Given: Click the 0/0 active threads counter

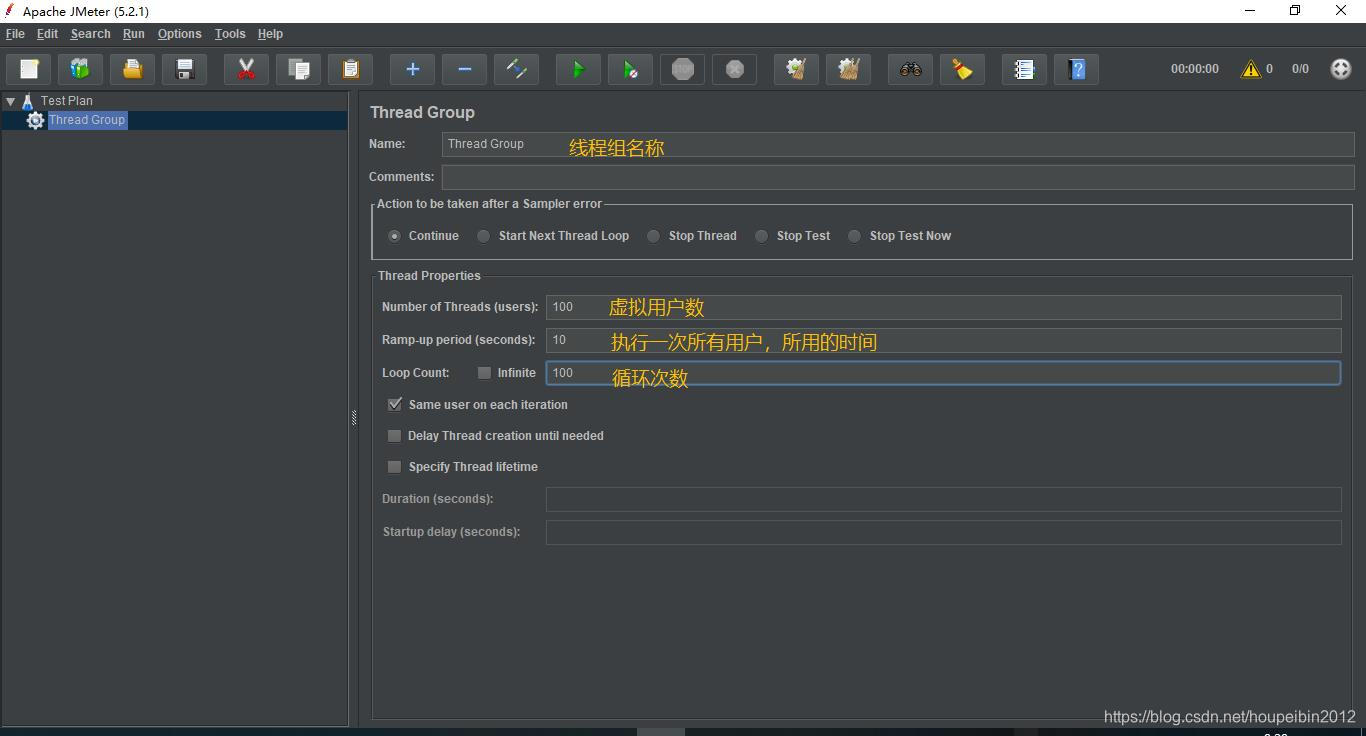Looking at the screenshot, I should [1300, 69].
